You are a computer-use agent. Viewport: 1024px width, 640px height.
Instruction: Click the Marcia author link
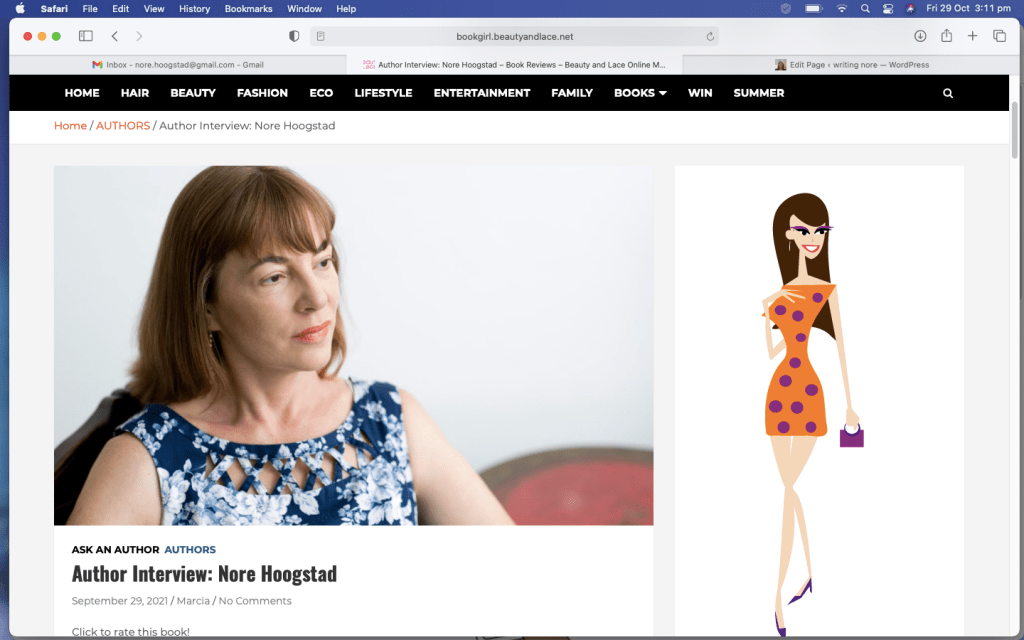(x=193, y=601)
